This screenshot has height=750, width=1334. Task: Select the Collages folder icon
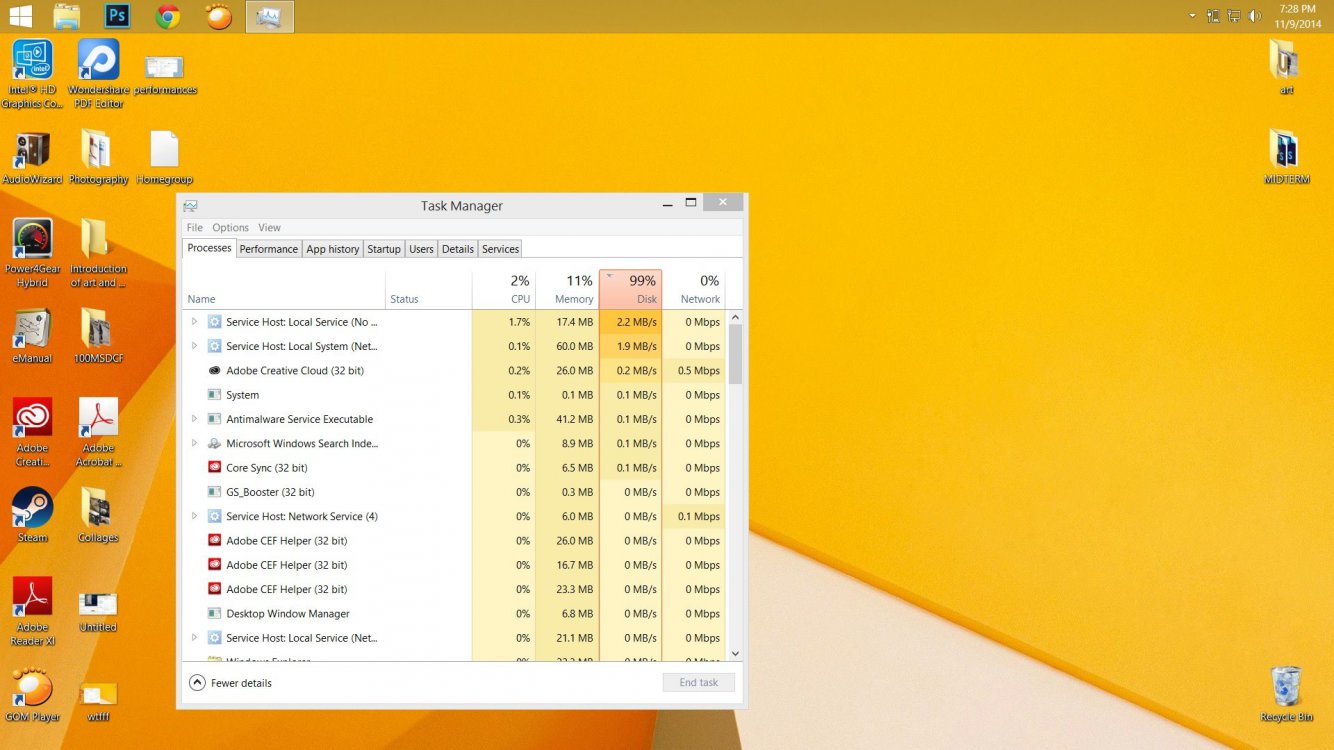click(x=98, y=515)
